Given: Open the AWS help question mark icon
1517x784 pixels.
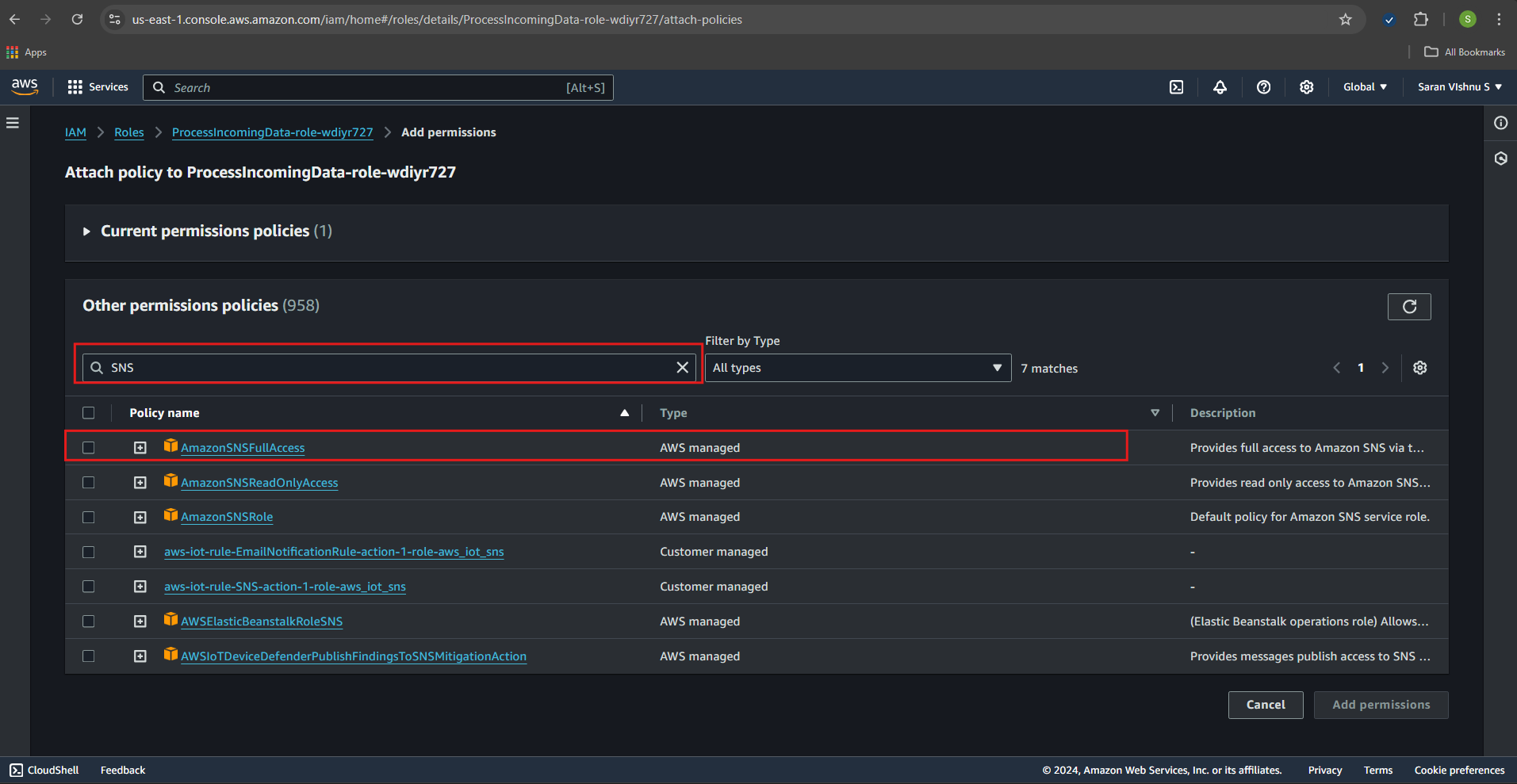Looking at the screenshot, I should pyautogui.click(x=1263, y=87).
